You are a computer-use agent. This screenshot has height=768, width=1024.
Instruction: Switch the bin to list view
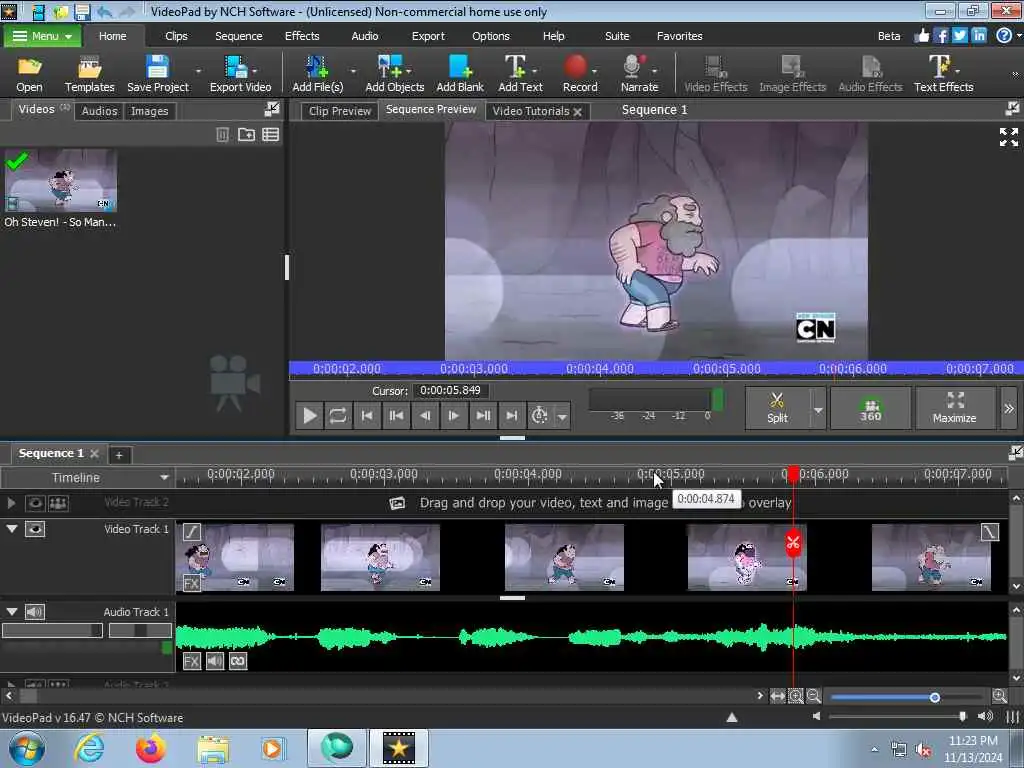(x=270, y=135)
